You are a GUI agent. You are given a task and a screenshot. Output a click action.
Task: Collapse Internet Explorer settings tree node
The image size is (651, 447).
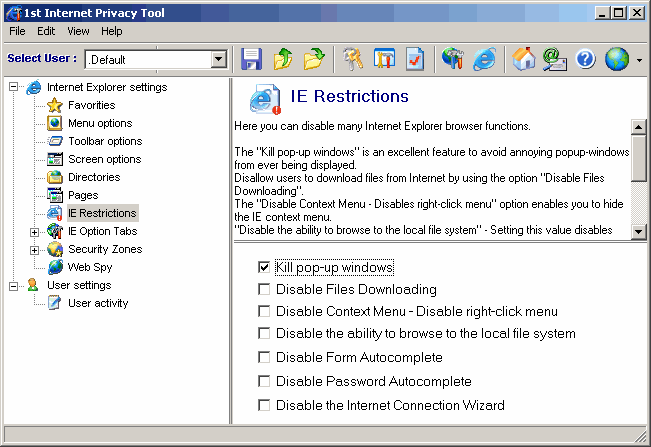[x=13, y=87]
